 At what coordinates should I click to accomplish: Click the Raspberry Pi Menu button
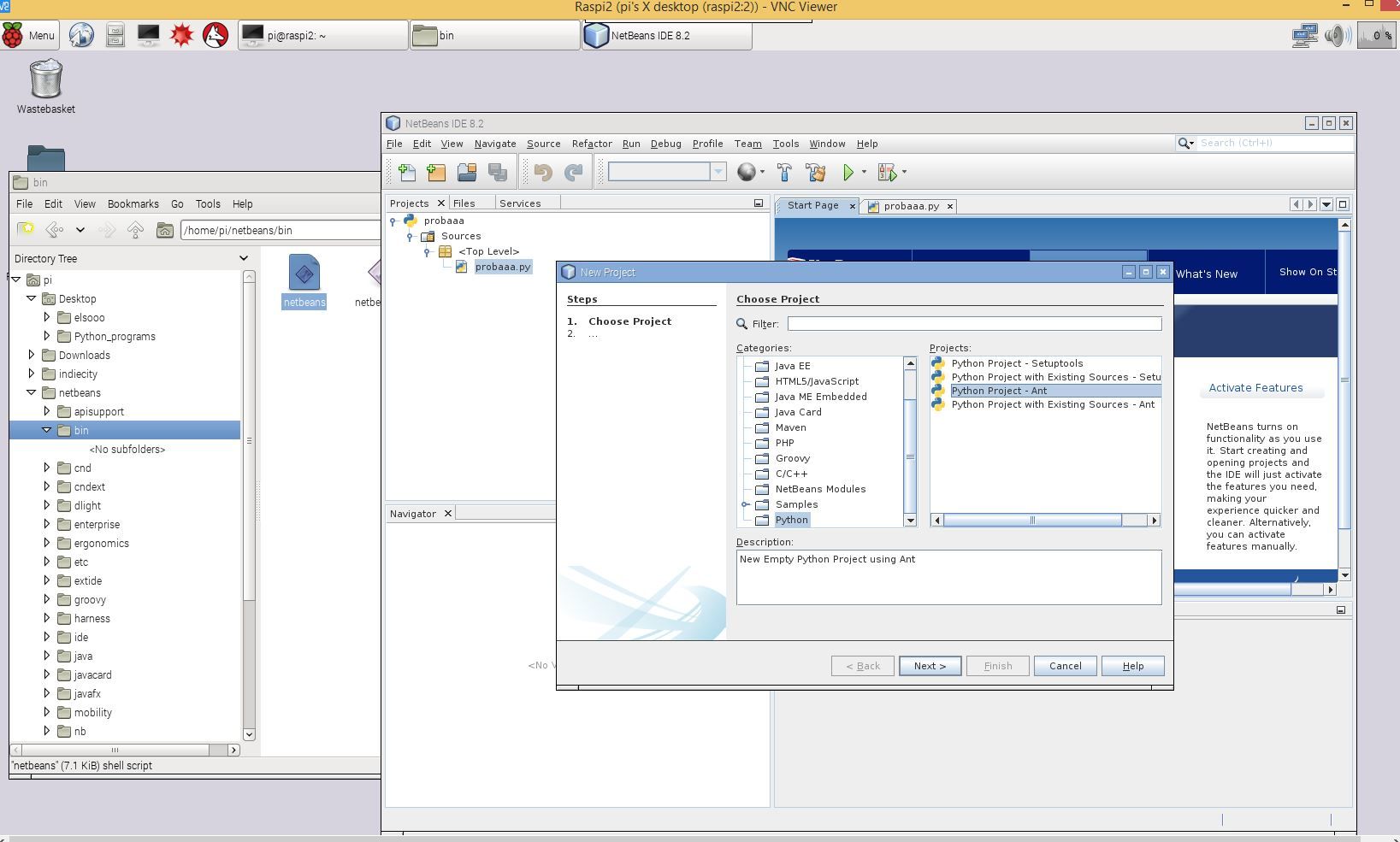[x=29, y=35]
